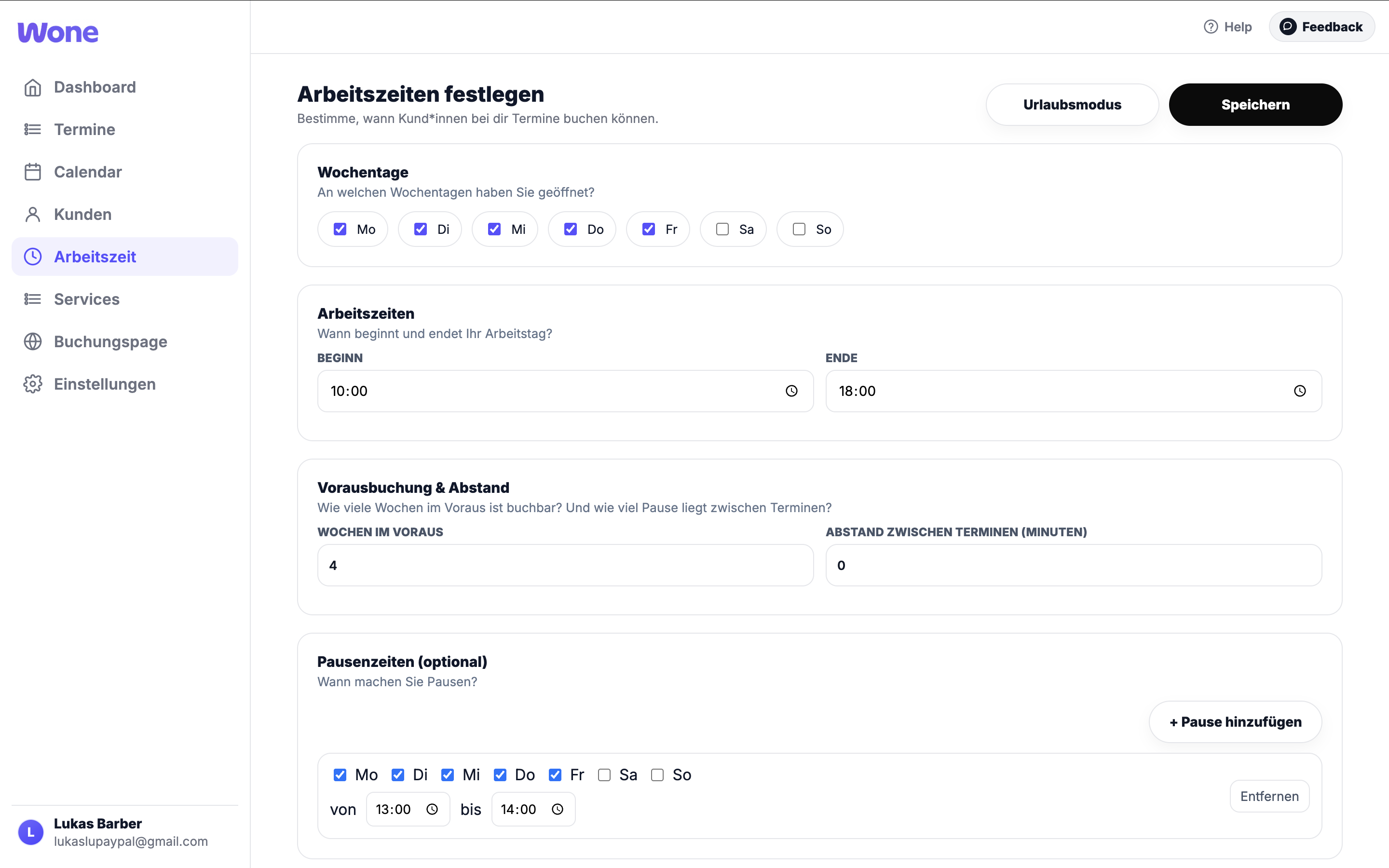The width and height of the screenshot is (1389, 868).
Task: Click the Einstellungen gear icon
Action: [x=33, y=384]
